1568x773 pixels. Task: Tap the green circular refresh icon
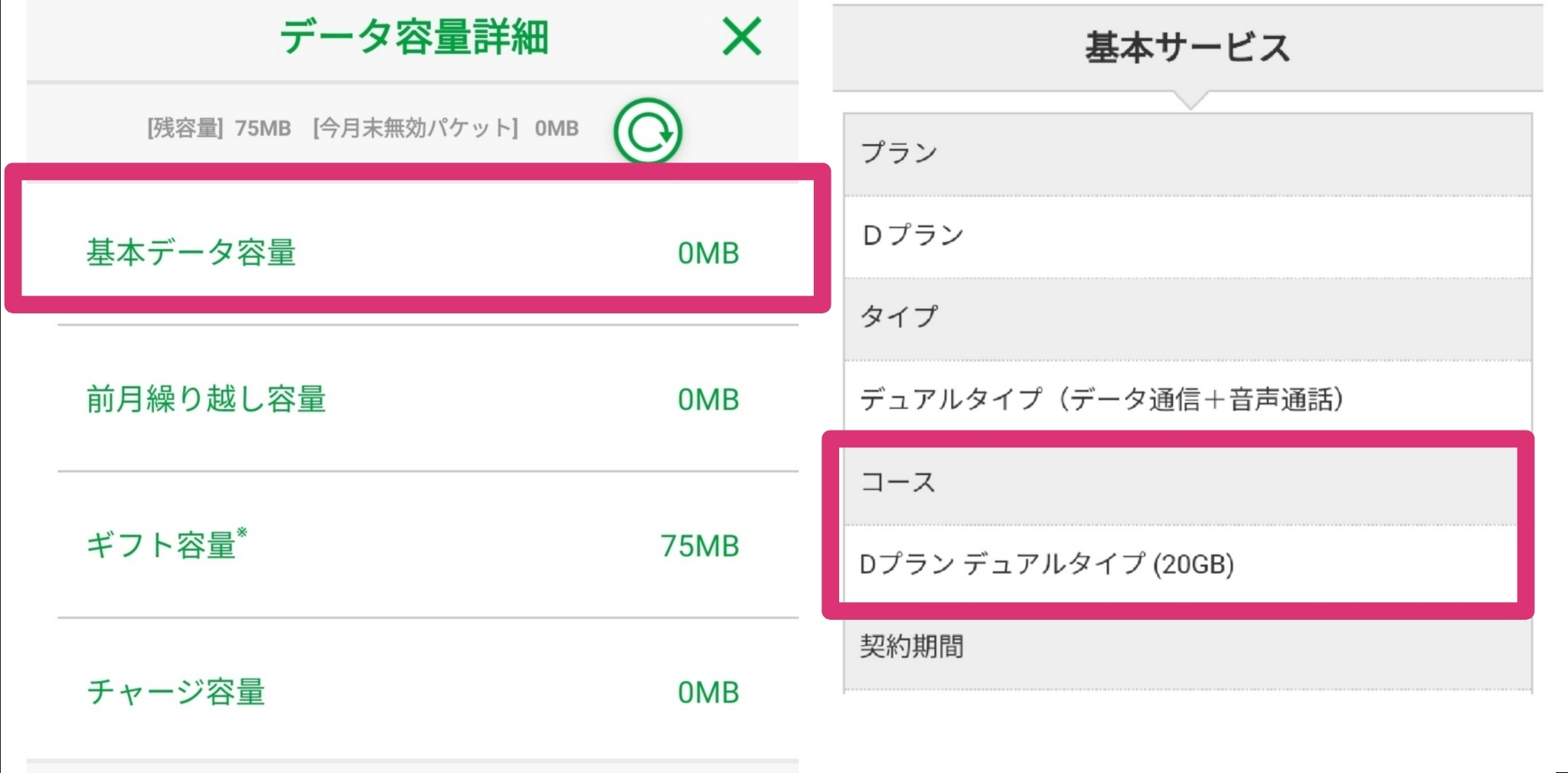(647, 131)
